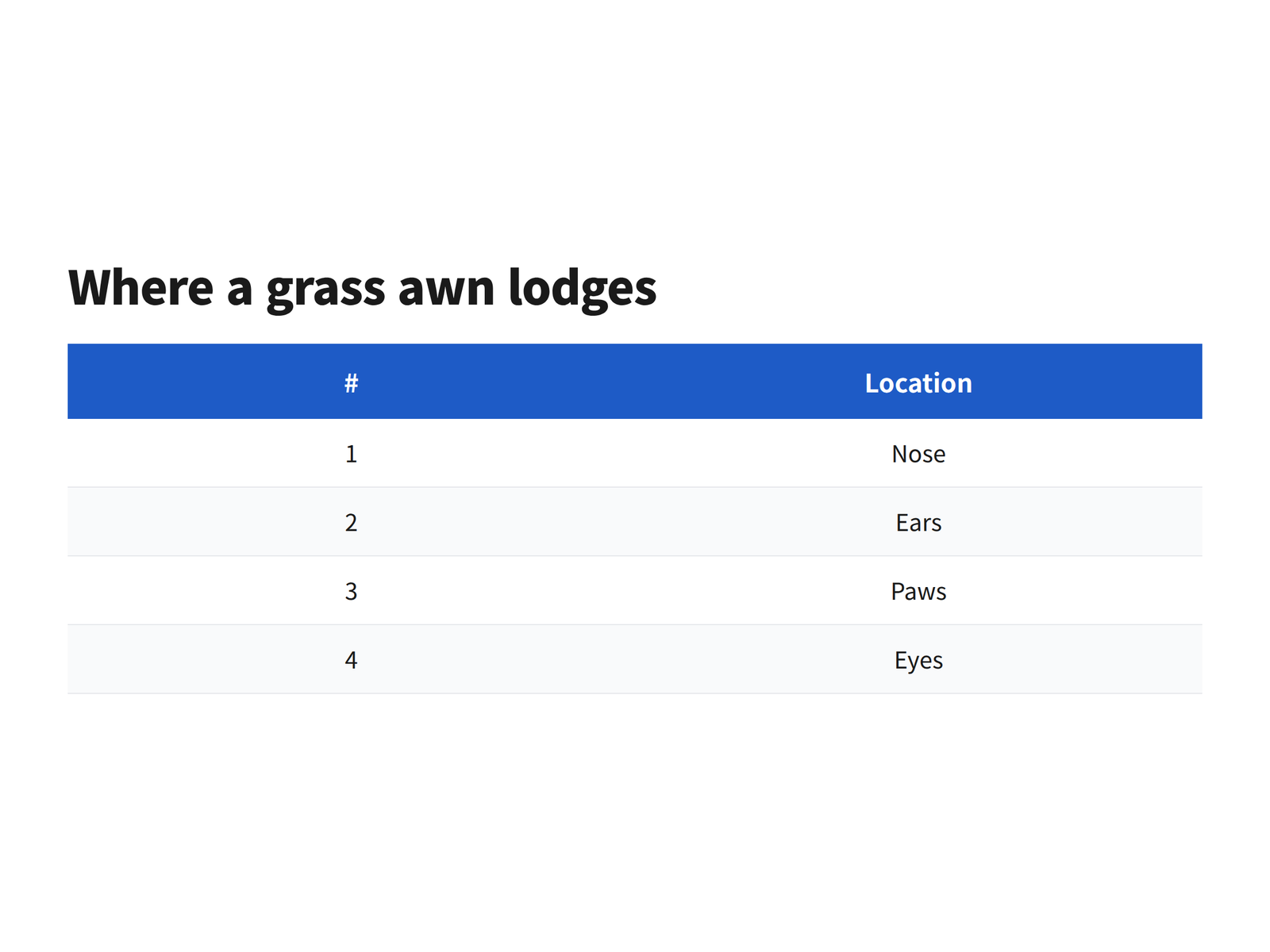The image size is (1270, 952).
Task: Click the Nose row's empty middle area
Action: pos(635,454)
